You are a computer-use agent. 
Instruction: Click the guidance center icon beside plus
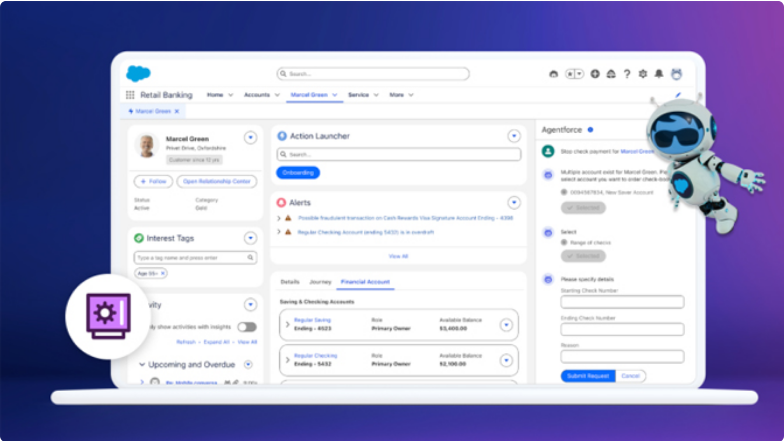point(611,74)
